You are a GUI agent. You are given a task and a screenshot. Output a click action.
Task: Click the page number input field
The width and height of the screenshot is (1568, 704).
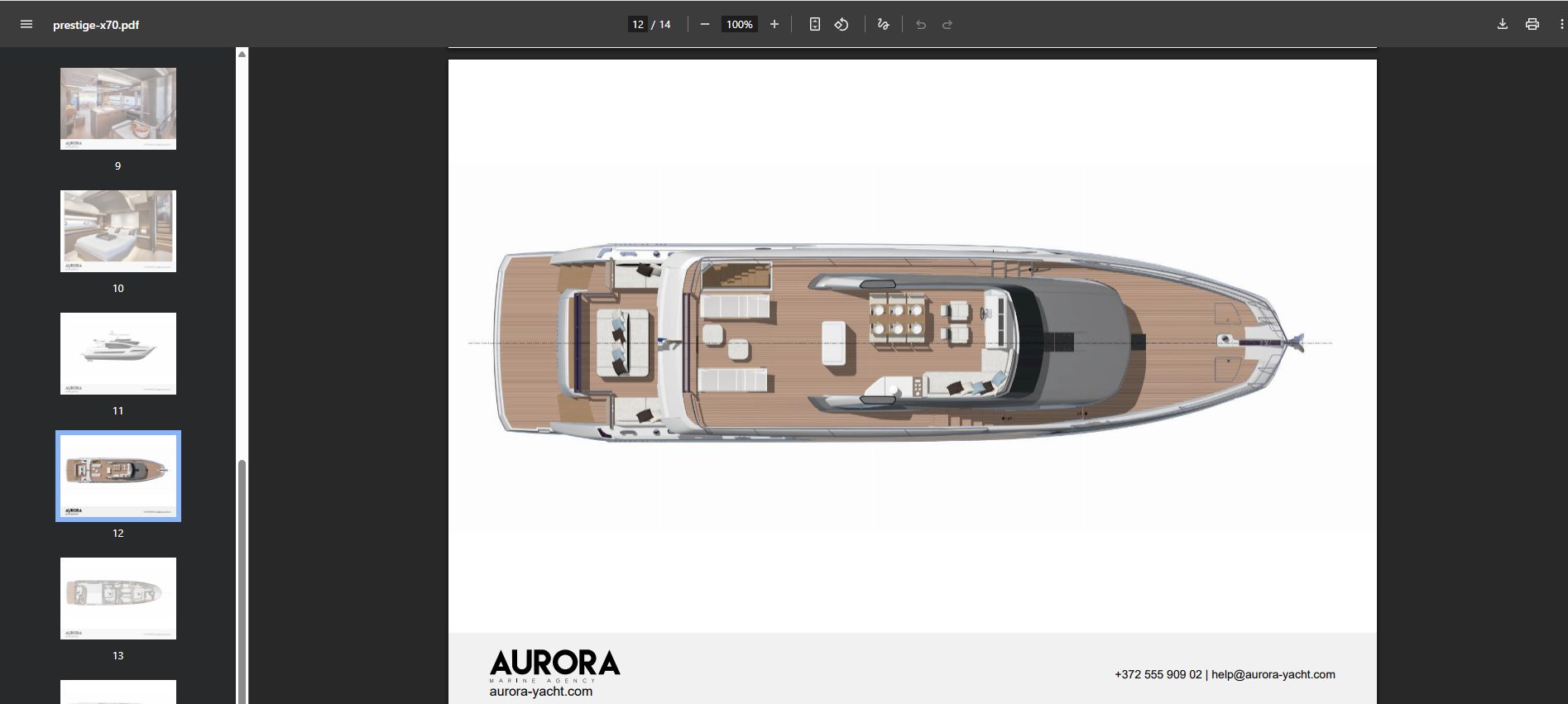[x=638, y=25]
